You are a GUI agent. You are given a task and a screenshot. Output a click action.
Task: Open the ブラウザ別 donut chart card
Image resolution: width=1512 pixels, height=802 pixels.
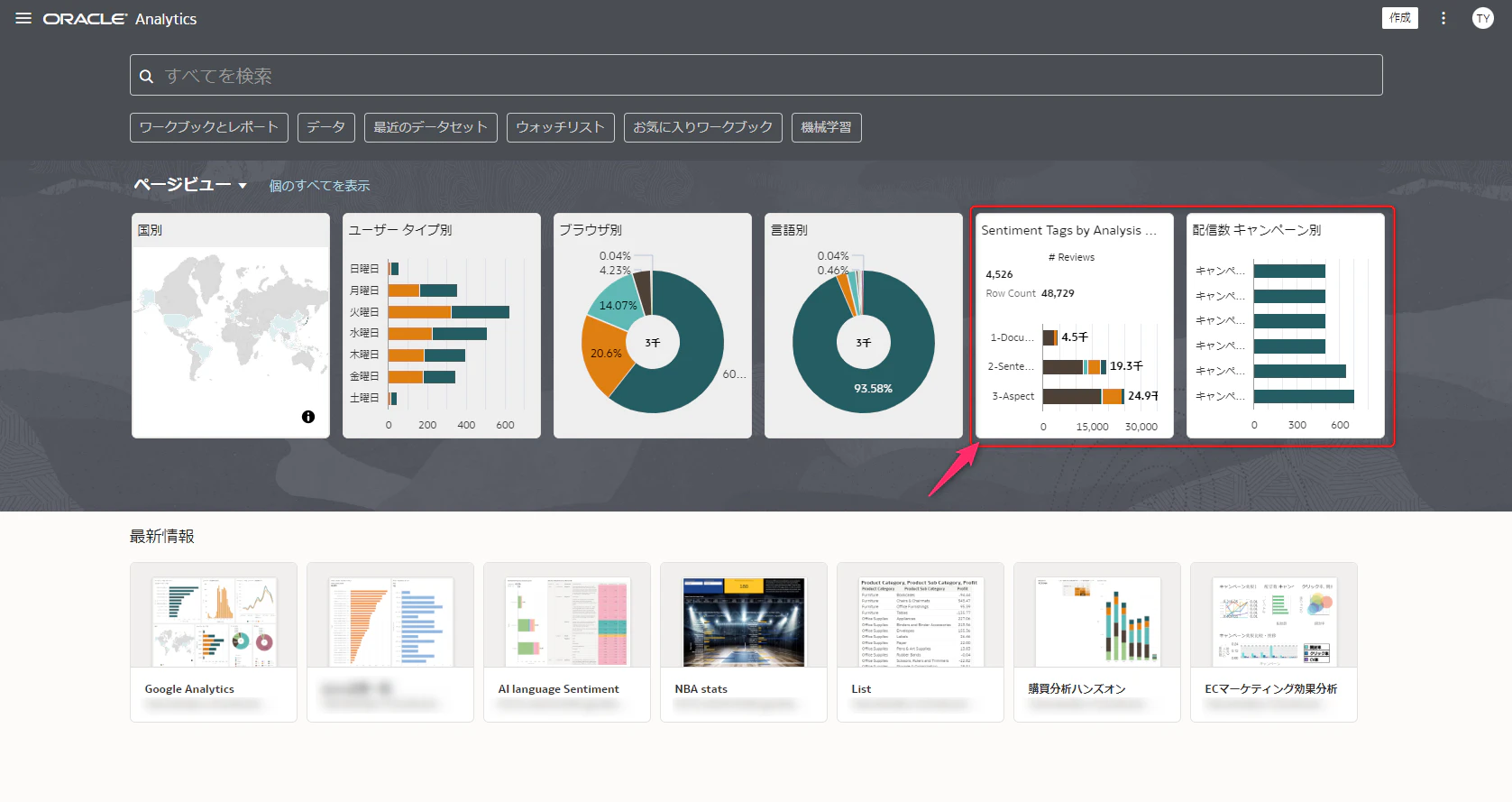[x=653, y=326]
